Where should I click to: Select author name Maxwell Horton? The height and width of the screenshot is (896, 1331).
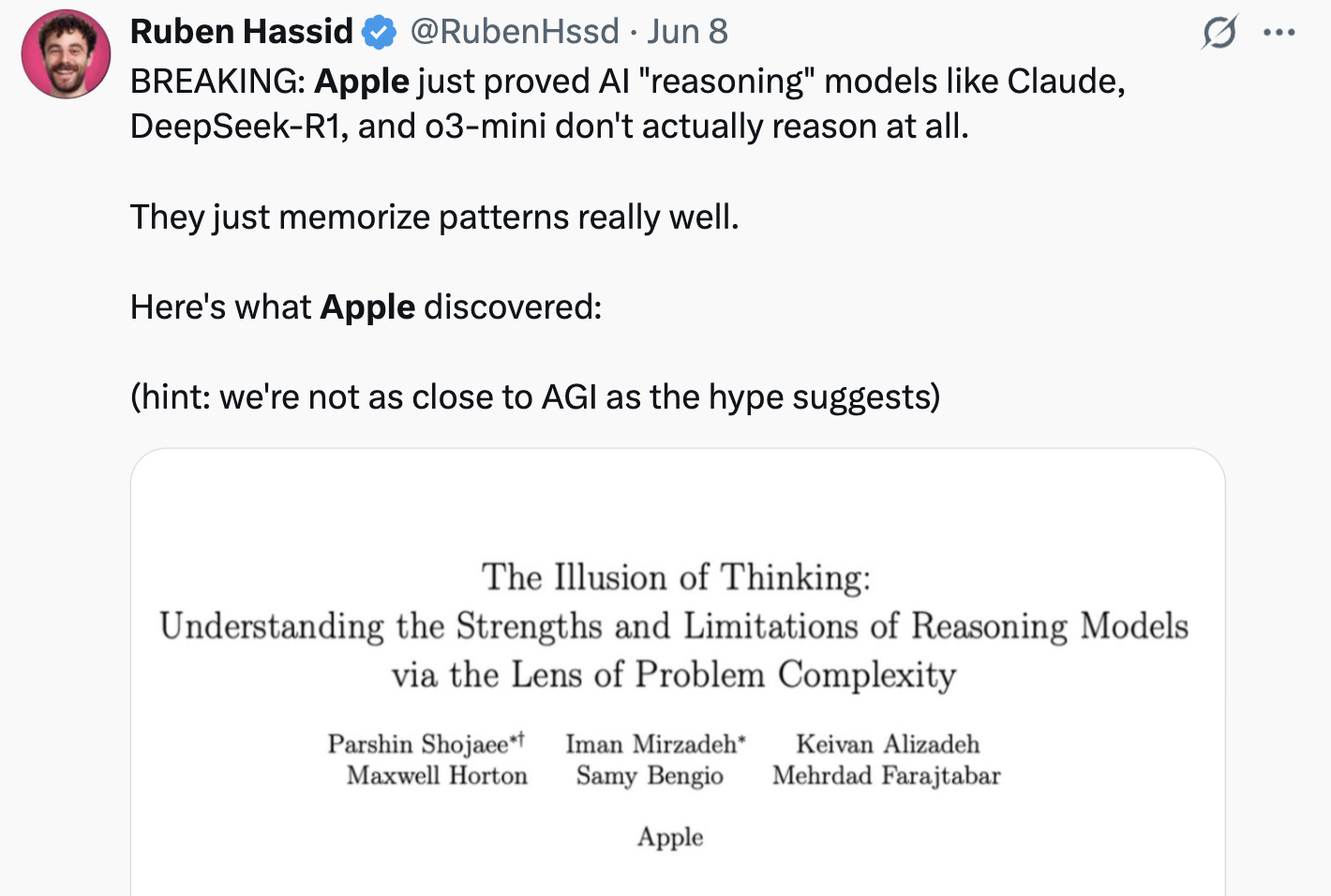[x=437, y=776]
